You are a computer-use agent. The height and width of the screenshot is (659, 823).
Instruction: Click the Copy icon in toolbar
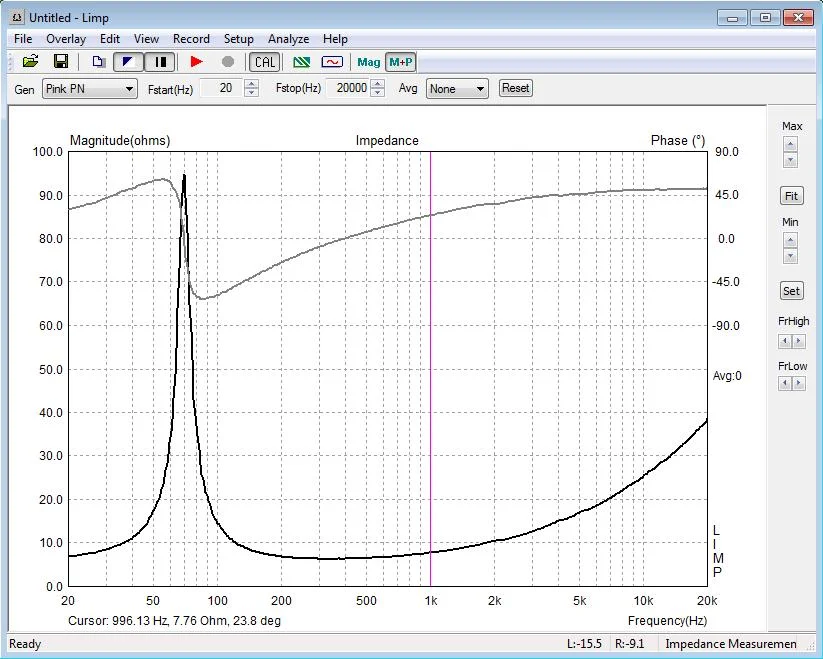click(x=98, y=62)
